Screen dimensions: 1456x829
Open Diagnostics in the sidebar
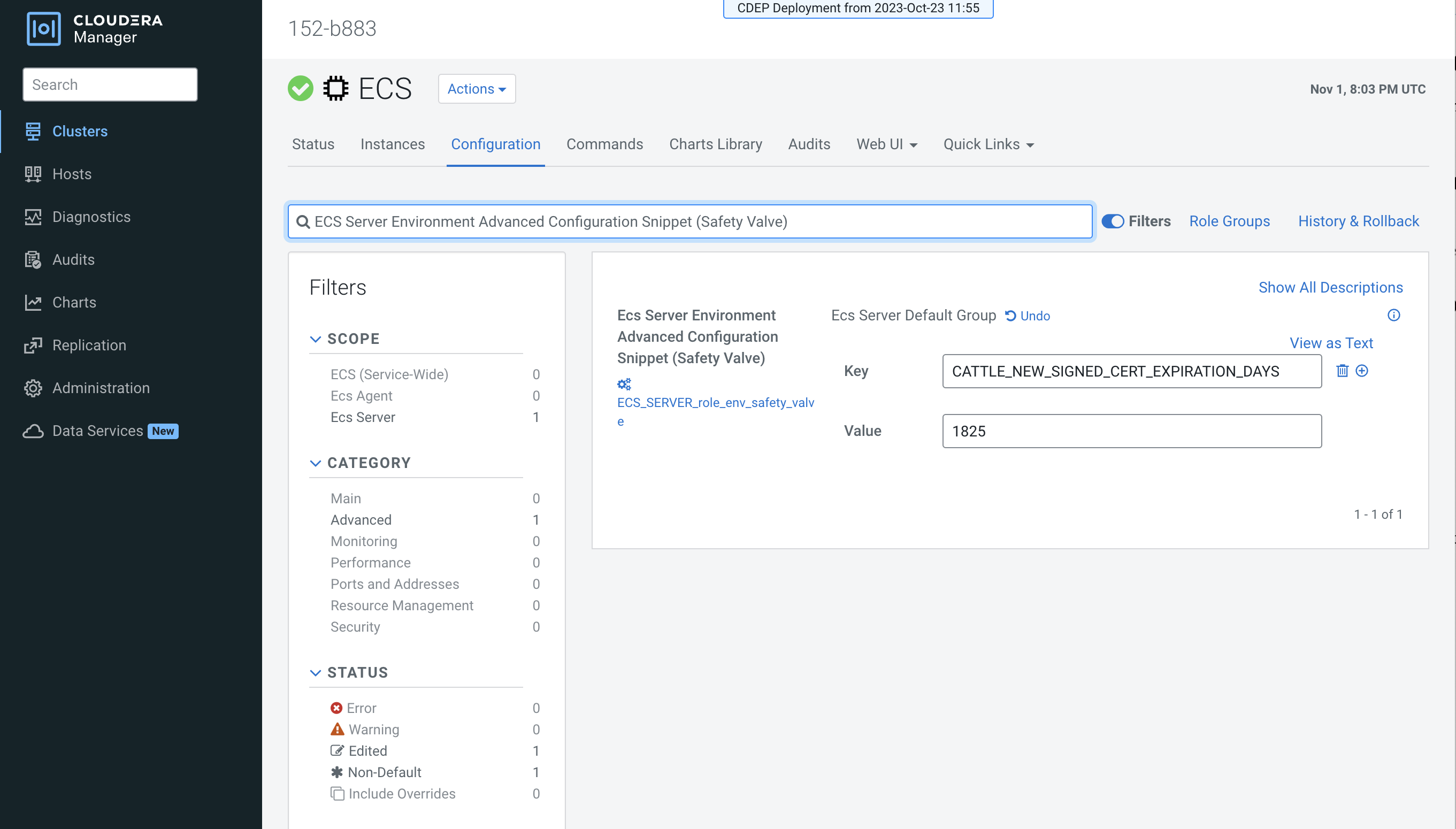pyautogui.click(x=91, y=217)
